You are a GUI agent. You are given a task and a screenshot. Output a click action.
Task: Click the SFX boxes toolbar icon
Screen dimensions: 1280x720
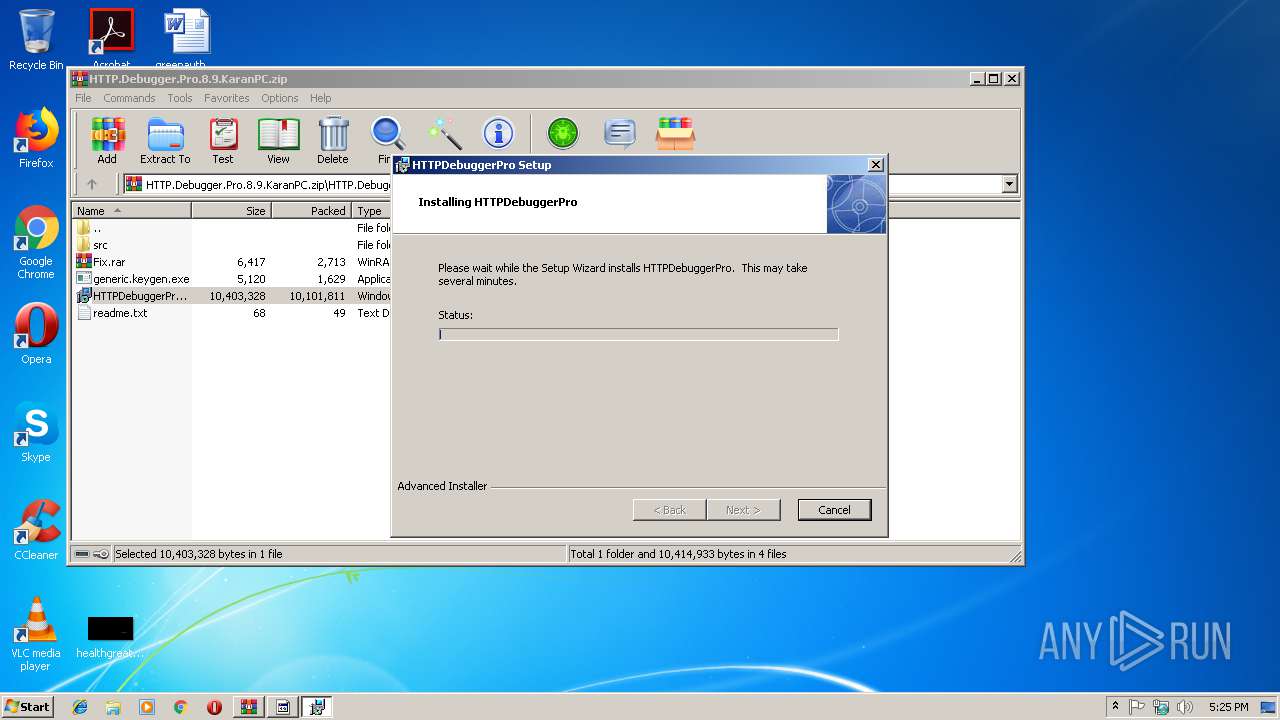tap(676, 133)
